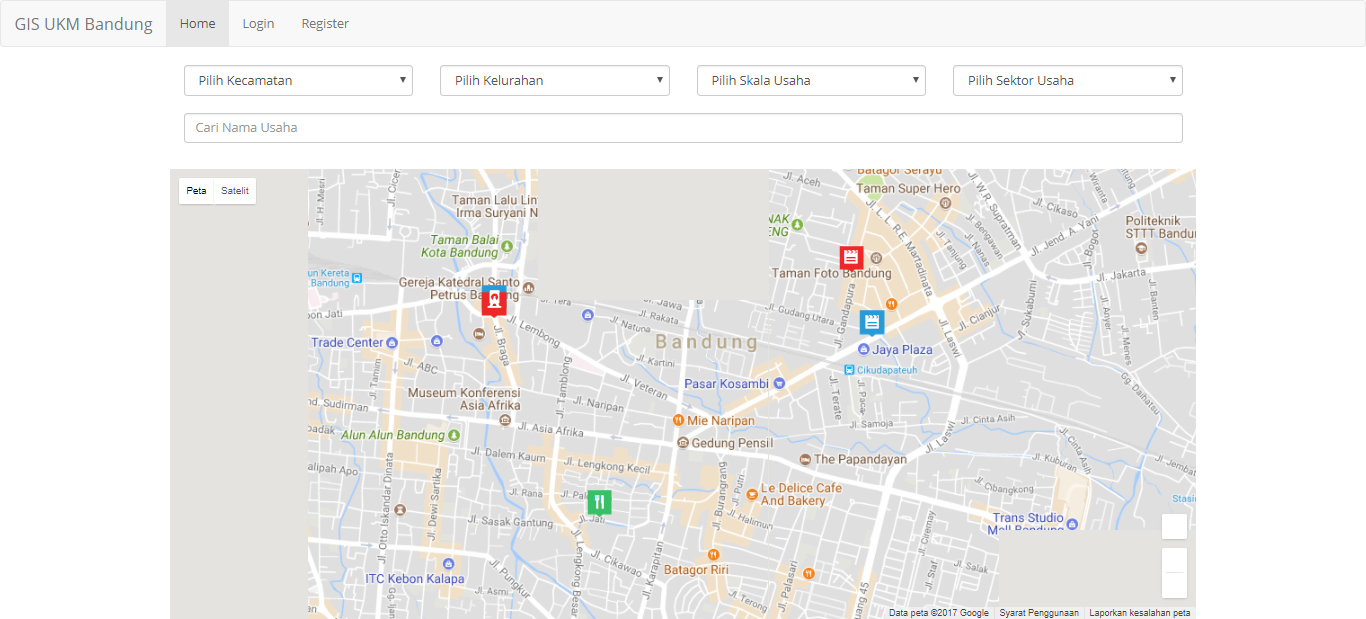Viewport: 1366px width, 619px height.
Task: Click the Batagor Riri restaurant icon
Action: (713, 555)
